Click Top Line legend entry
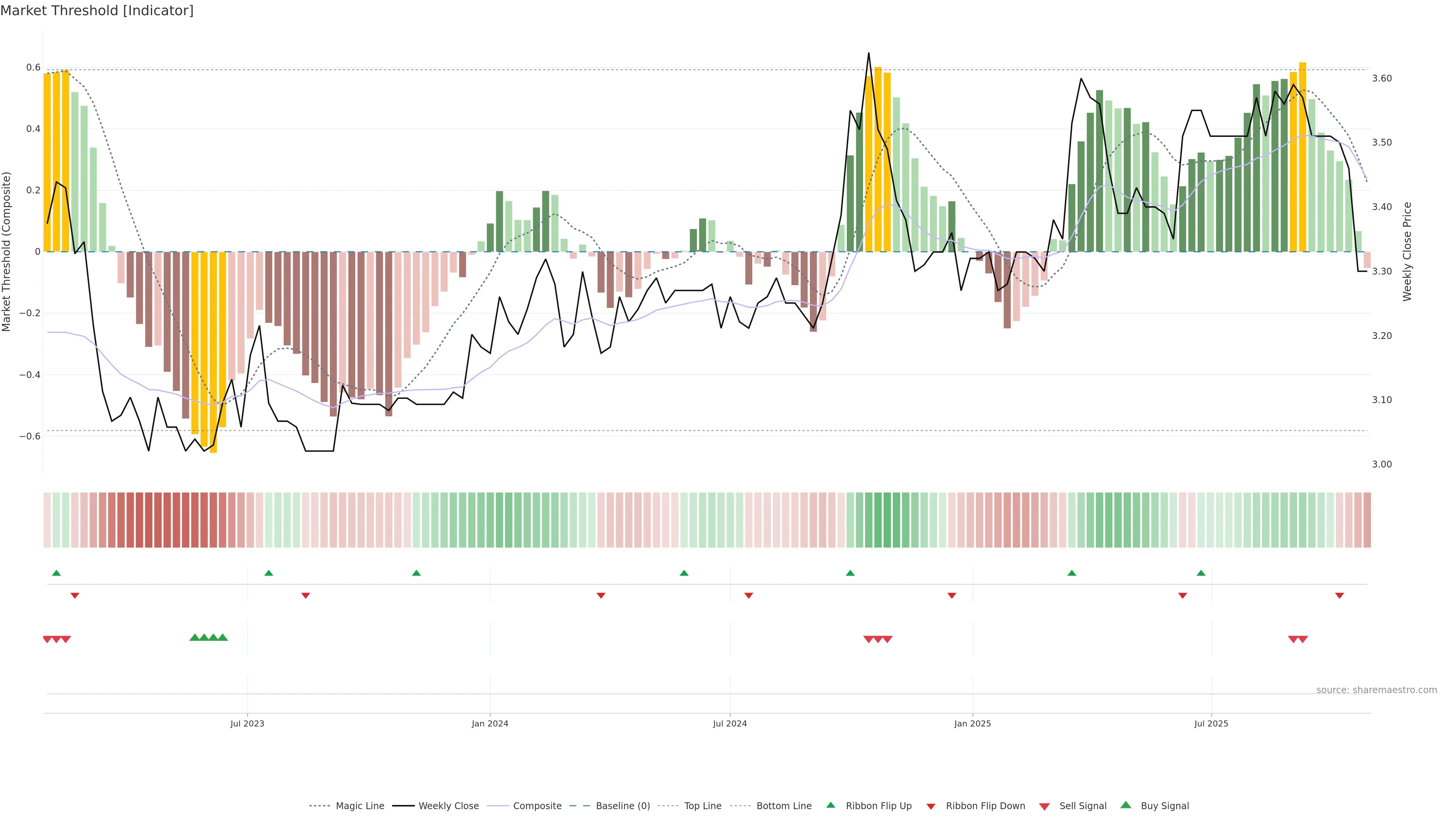Image resolution: width=1456 pixels, height=819 pixels. point(703,806)
